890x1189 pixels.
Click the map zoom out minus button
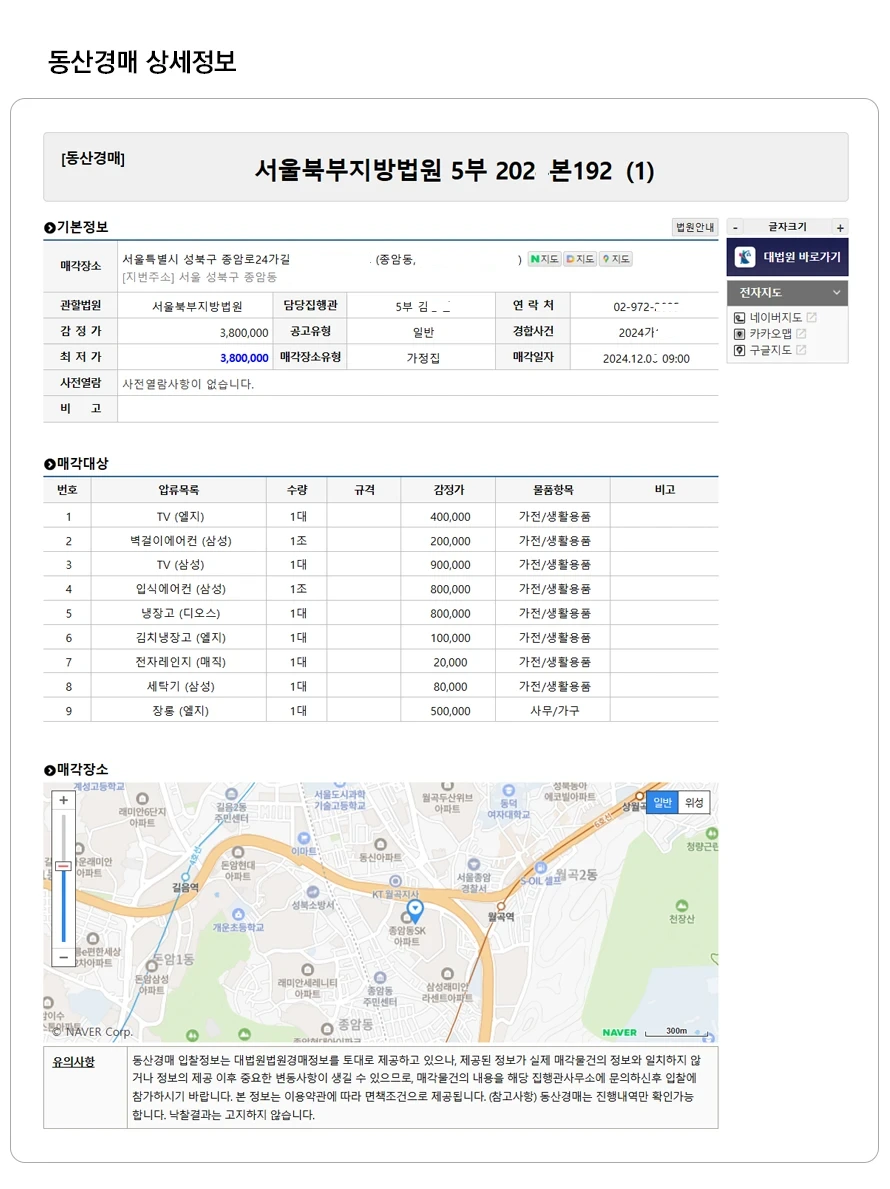(x=63, y=957)
